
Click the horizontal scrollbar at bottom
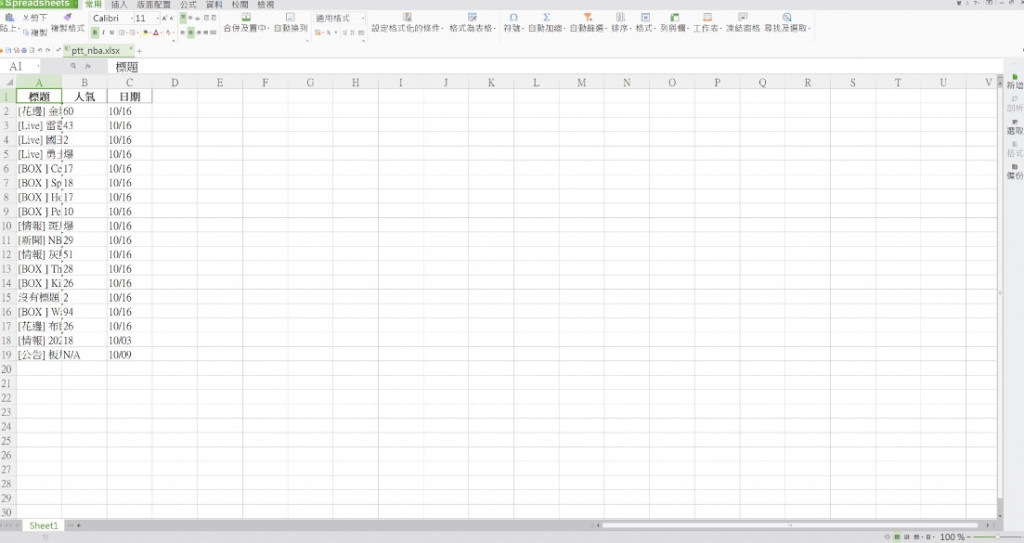[790, 525]
